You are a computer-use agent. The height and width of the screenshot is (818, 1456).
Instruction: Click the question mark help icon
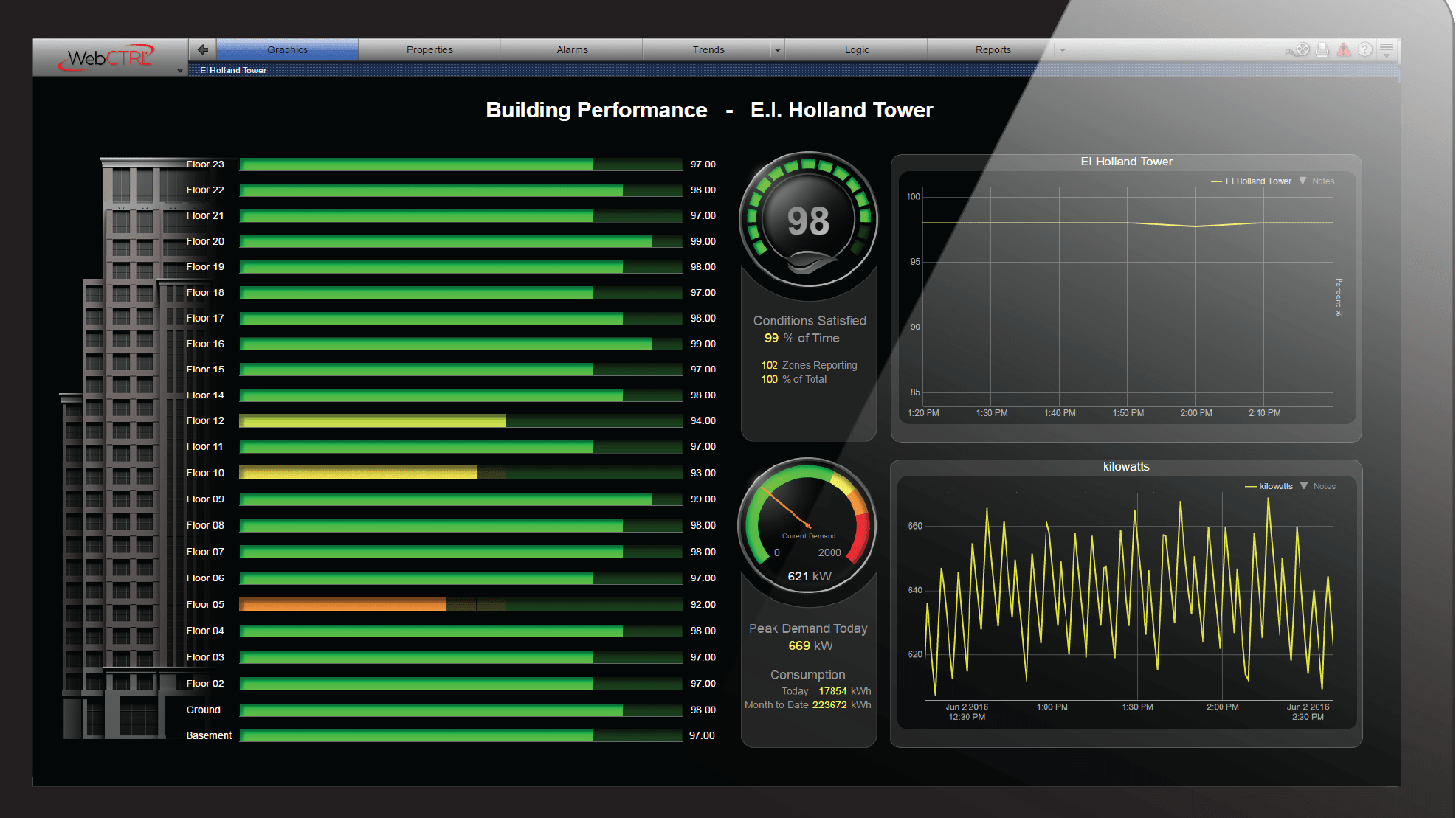pos(1365,50)
